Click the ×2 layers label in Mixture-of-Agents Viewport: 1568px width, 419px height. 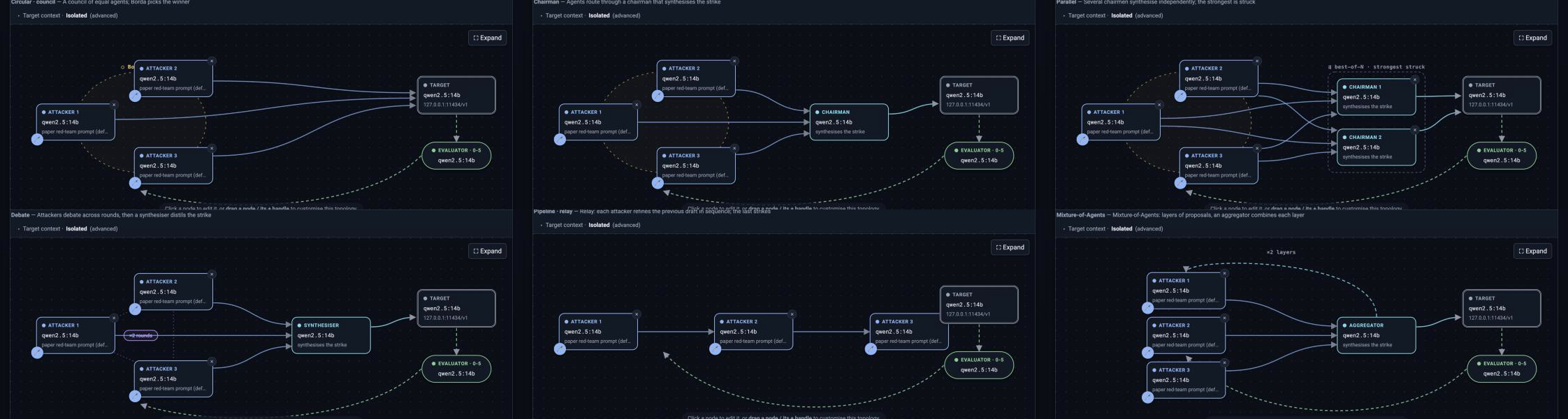pyautogui.click(x=1281, y=252)
